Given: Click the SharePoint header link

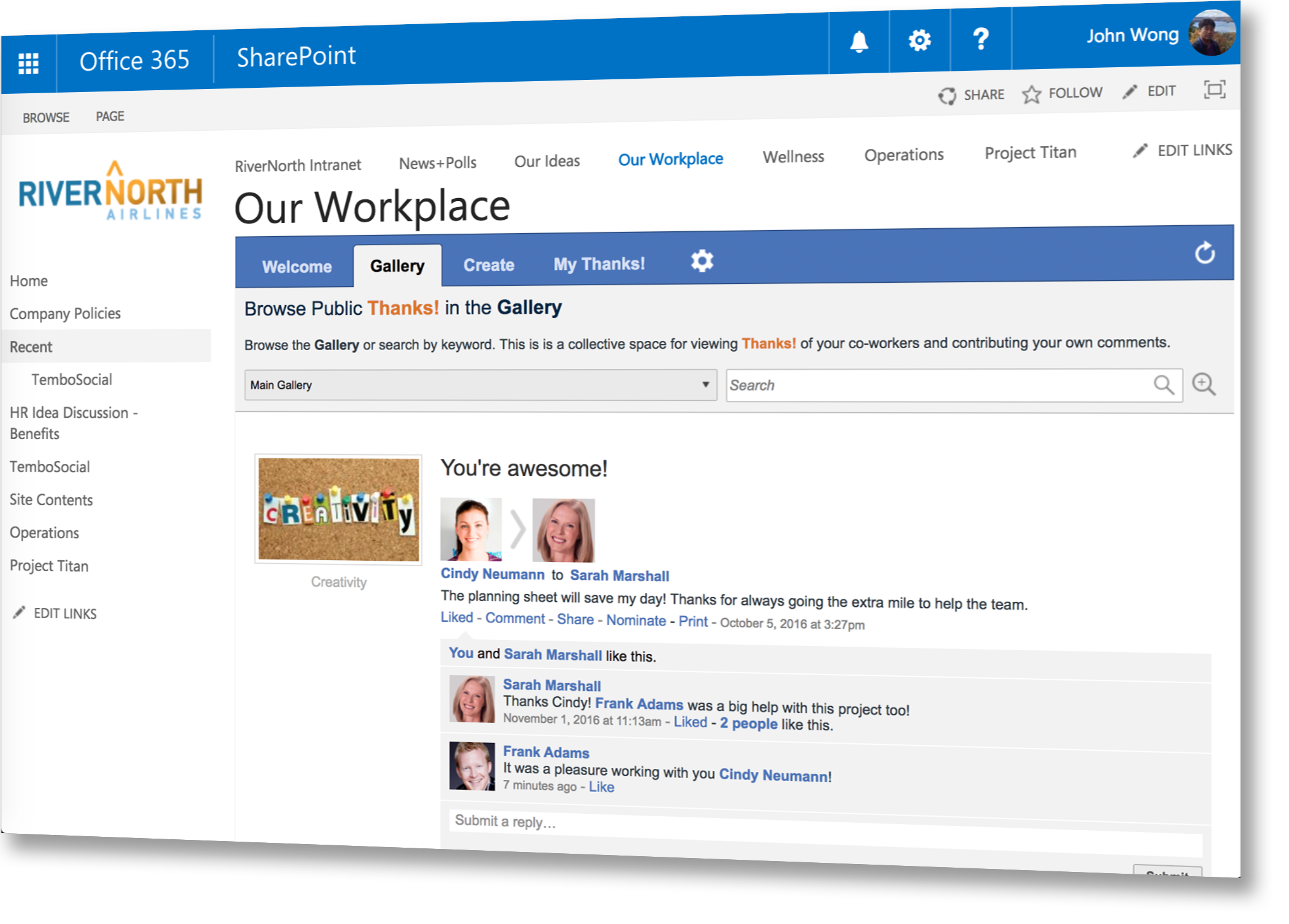Looking at the screenshot, I should coord(296,56).
